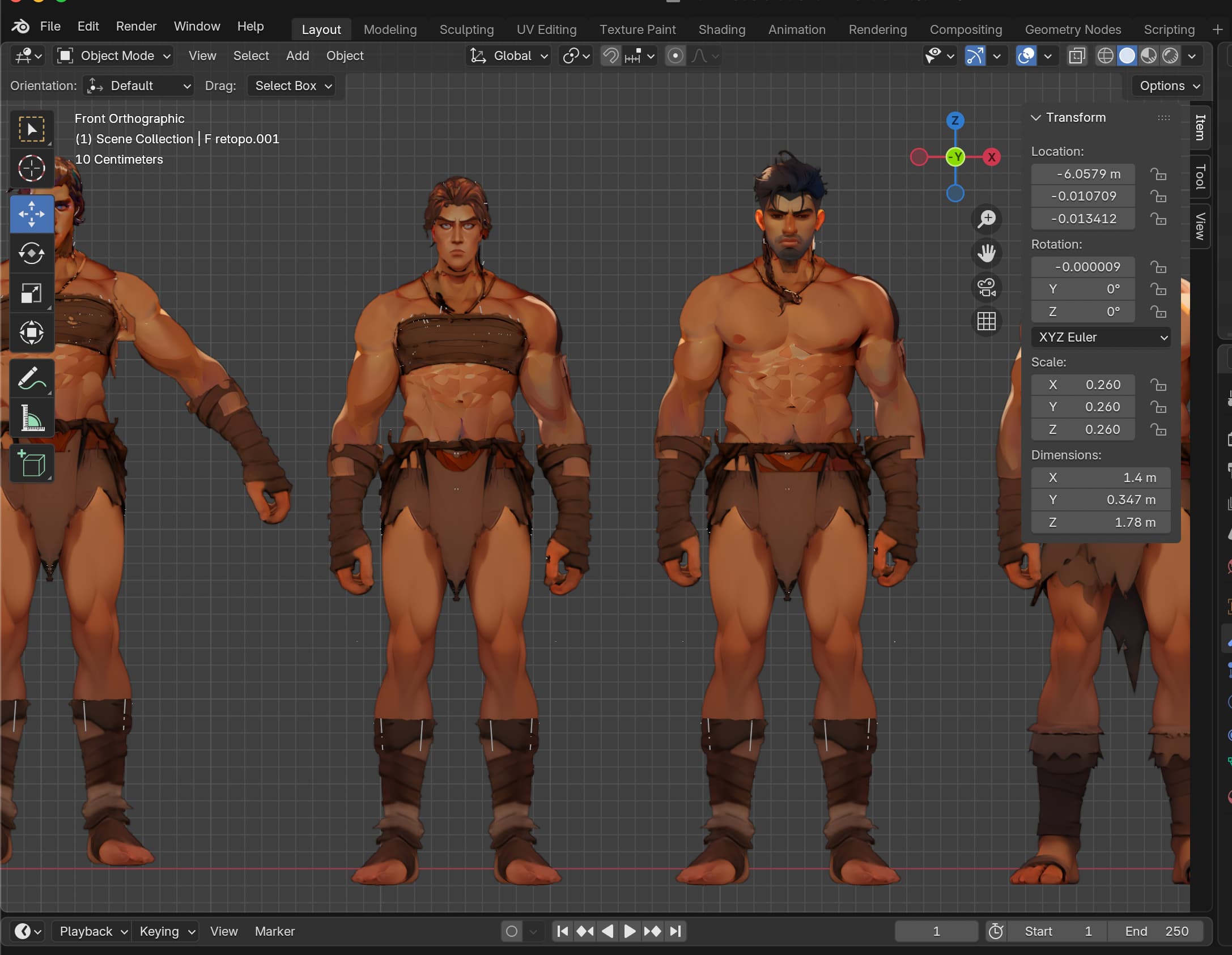Toggle snapping magnet button
This screenshot has height=955, width=1232.
tap(610, 56)
